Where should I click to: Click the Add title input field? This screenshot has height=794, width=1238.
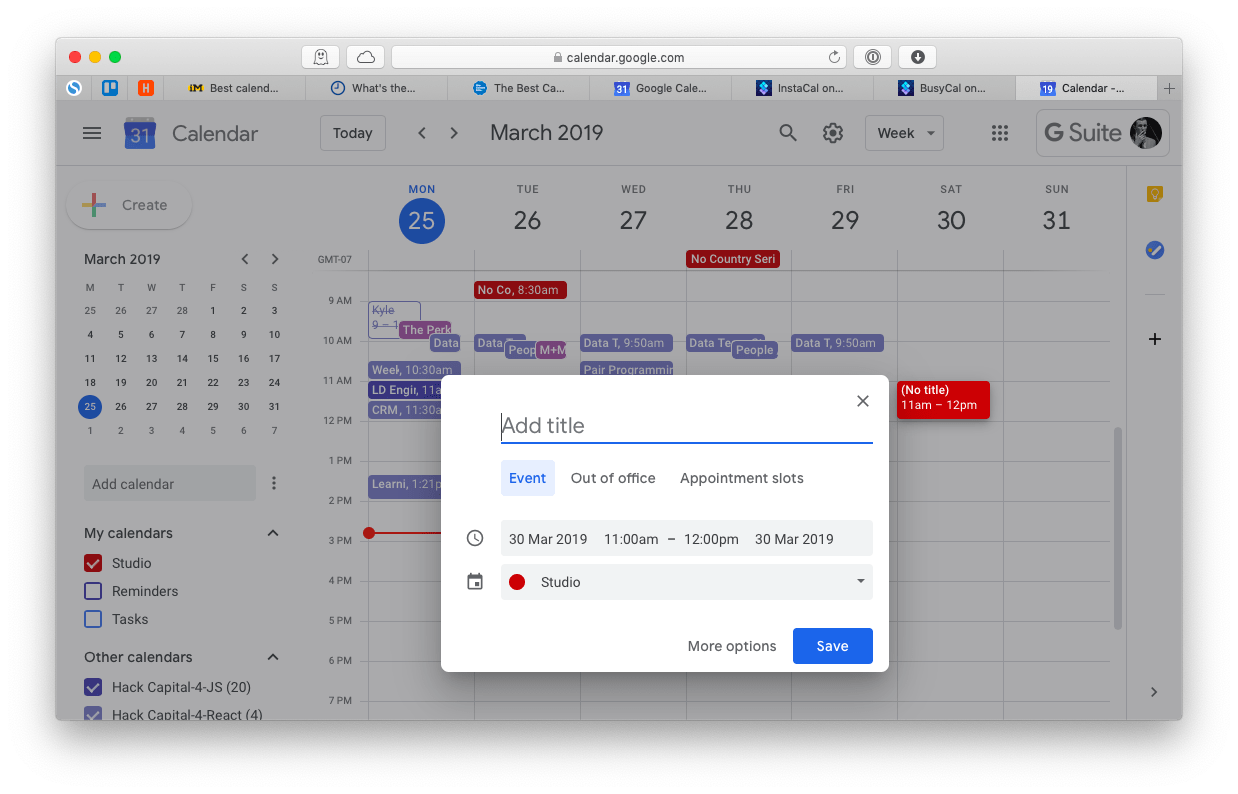click(x=687, y=426)
